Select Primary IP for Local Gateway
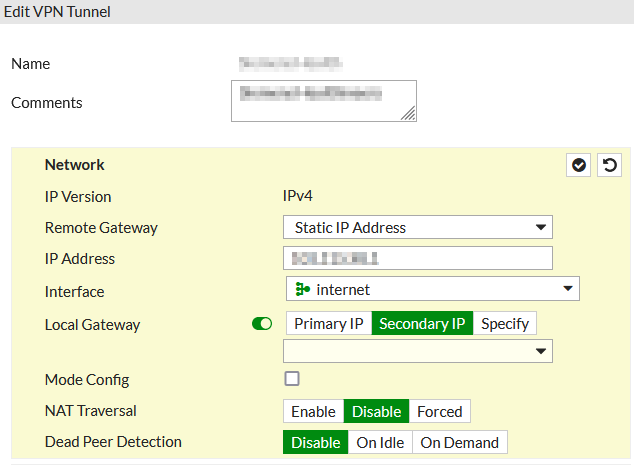 (x=328, y=324)
